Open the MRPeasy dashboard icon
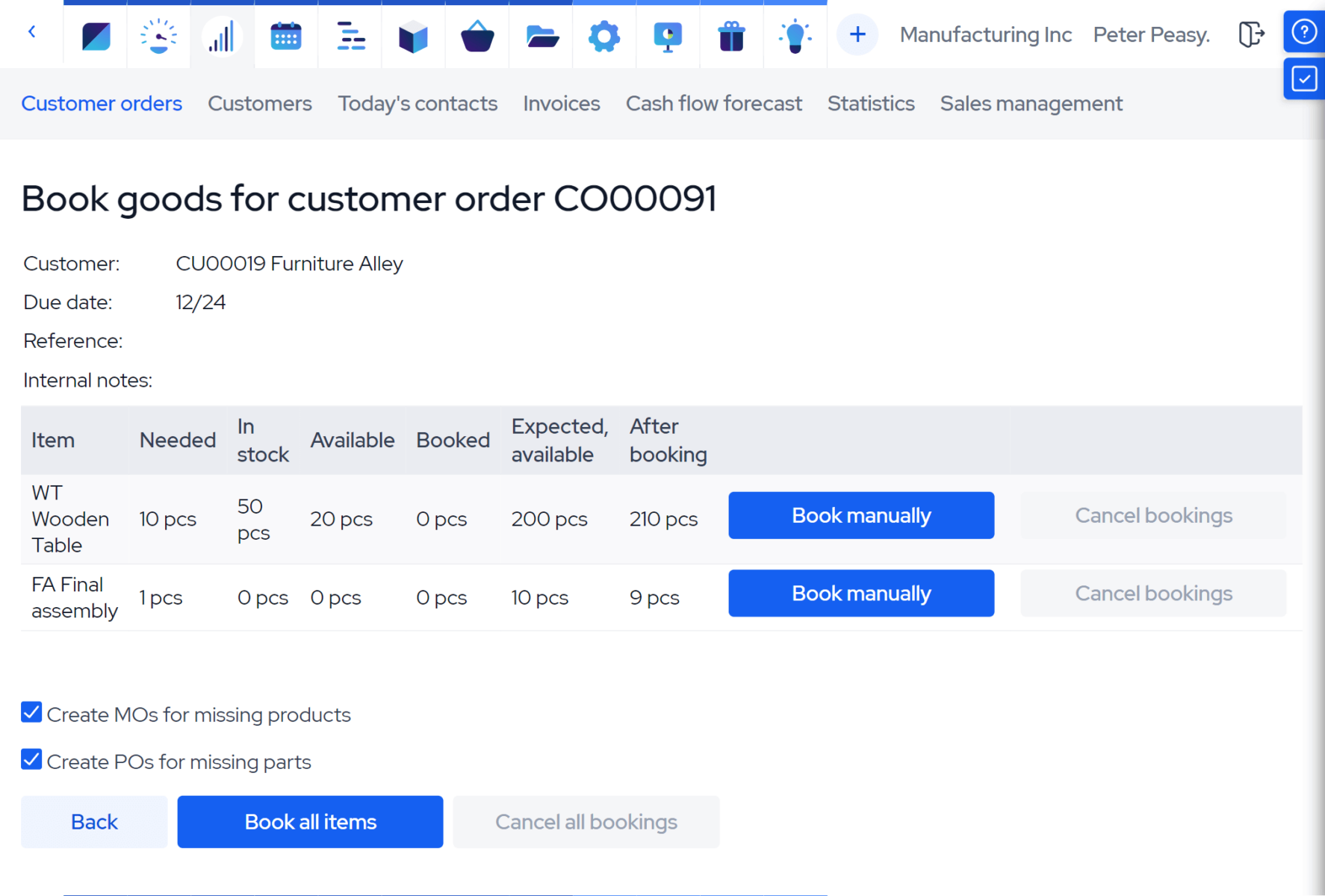Viewport: 1325px width, 896px height. (94, 35)
